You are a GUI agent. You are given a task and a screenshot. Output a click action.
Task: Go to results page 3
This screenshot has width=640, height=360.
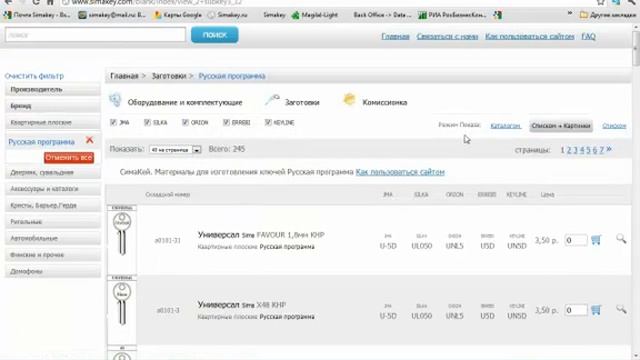click(x=575, y=150)
